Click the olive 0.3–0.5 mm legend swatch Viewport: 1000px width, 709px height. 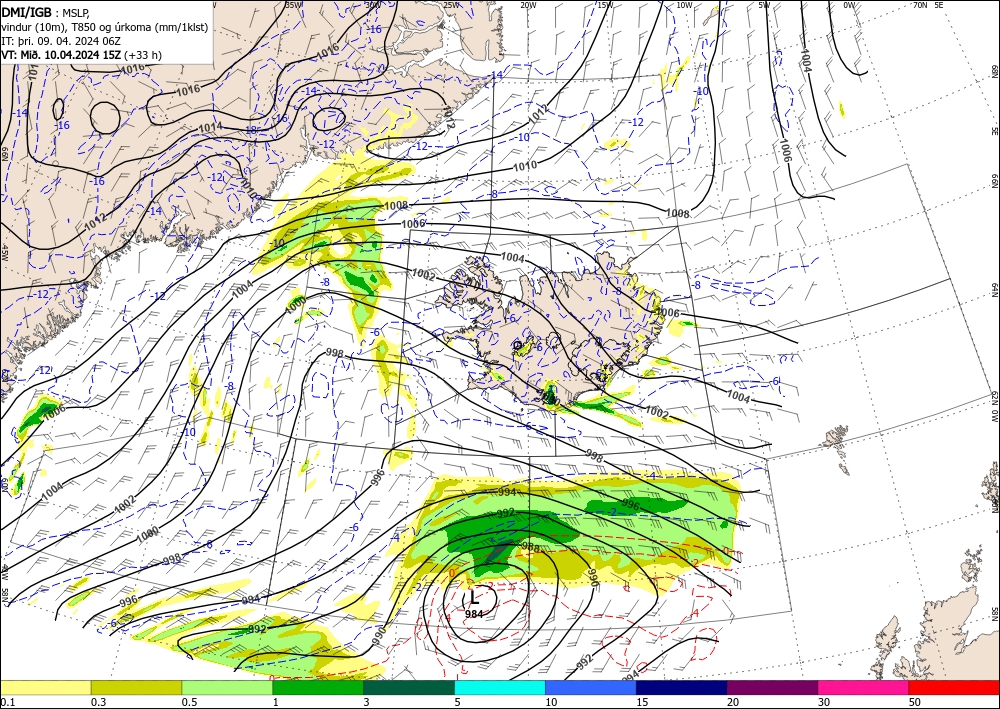click(136, 687)
